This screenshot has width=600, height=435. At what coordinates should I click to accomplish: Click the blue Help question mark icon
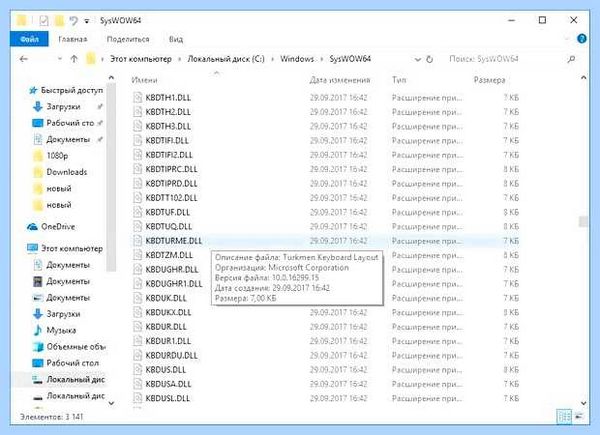(582, 39)
